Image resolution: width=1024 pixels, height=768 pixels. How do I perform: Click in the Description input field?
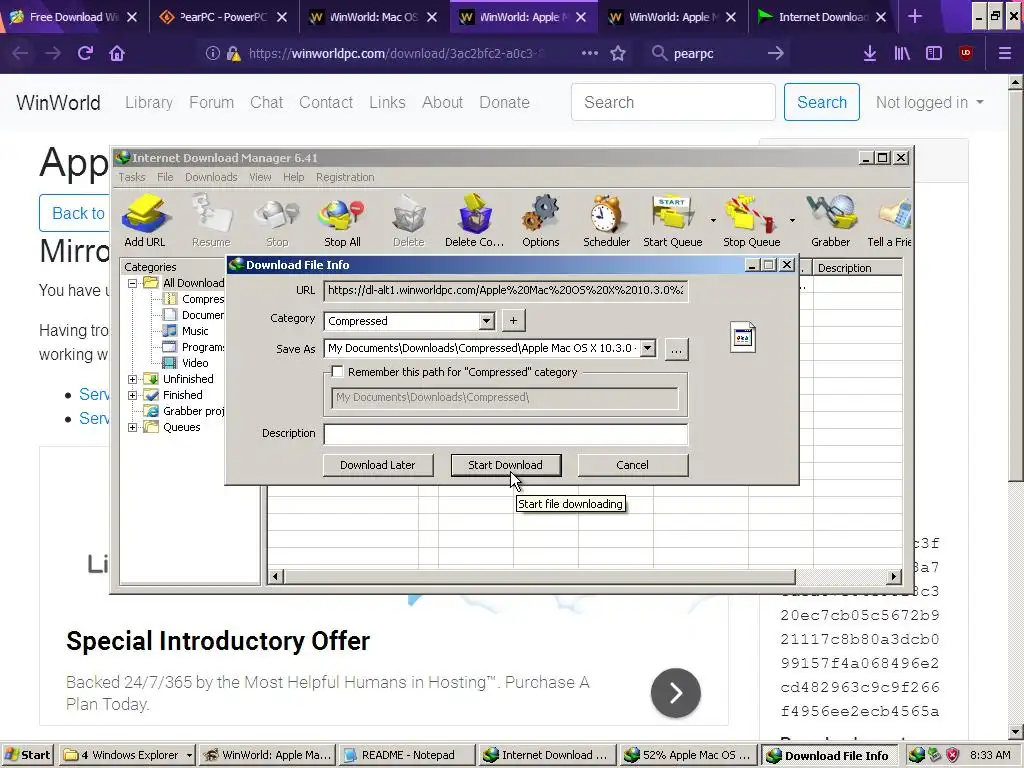click(505, 434)
